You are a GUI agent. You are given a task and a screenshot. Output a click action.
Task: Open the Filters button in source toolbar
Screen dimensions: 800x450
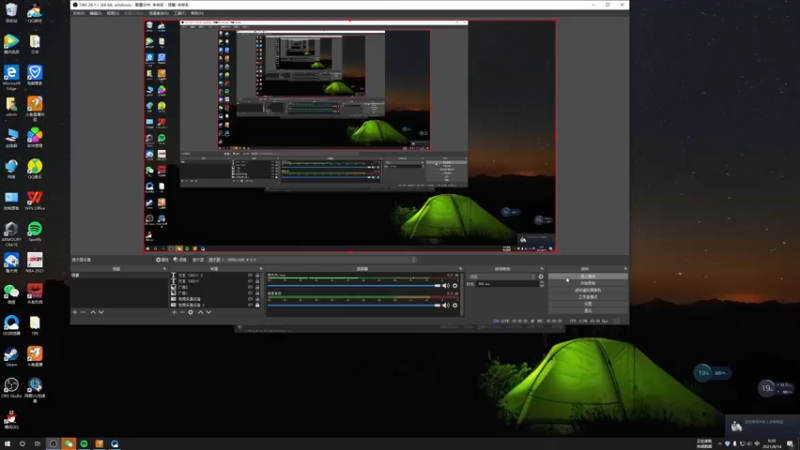pos(180,260)
